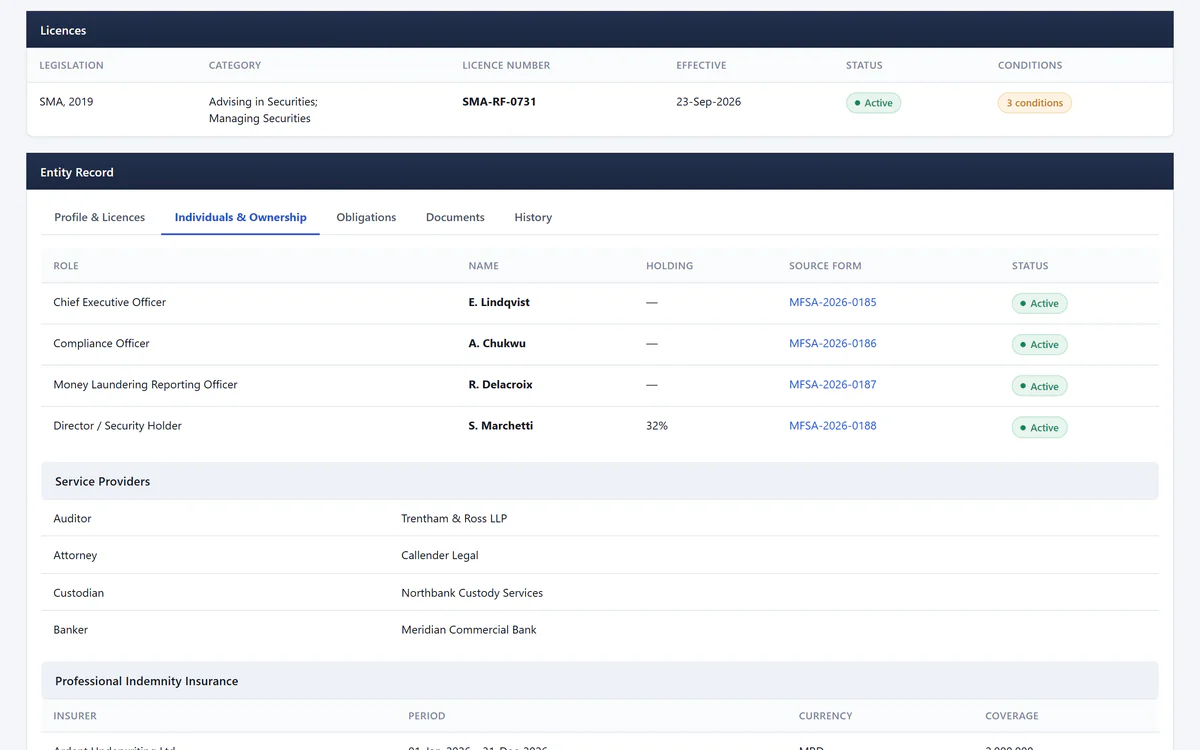The height and width of the screenshot is (750, 1200).
Task: Click the Entity Record panel header
Action: pos(600,172)
